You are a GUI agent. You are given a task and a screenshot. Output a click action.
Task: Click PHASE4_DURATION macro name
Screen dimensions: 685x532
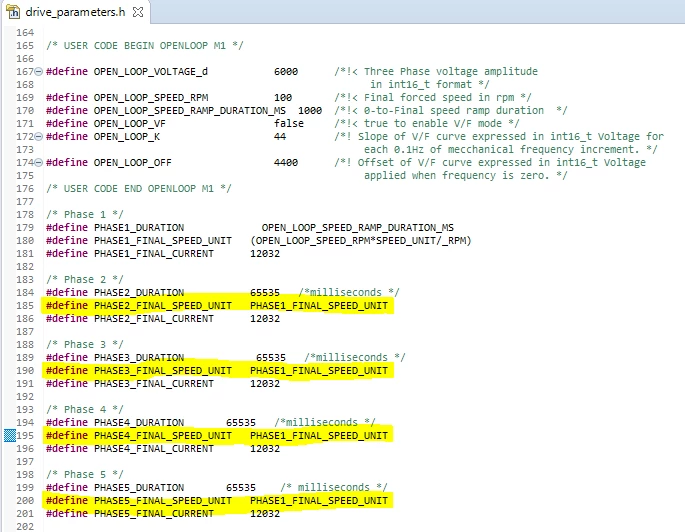(139, 423)
